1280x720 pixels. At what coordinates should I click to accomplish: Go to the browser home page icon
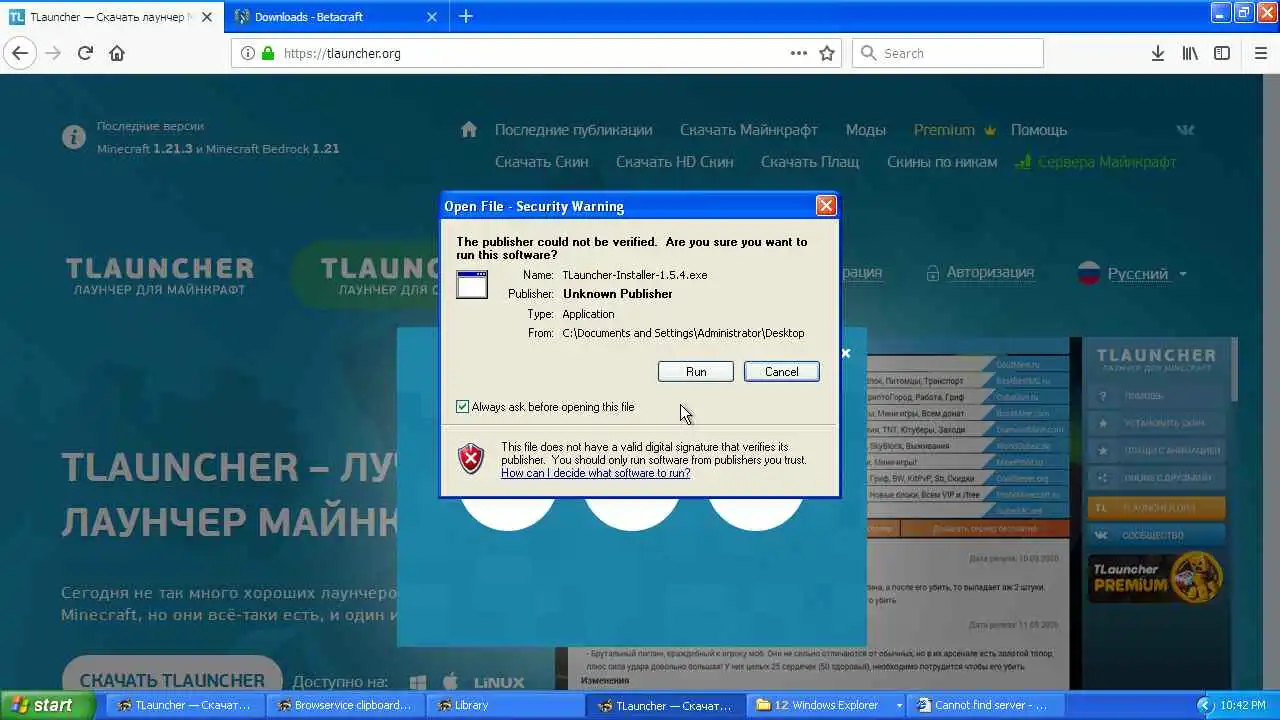117,53
